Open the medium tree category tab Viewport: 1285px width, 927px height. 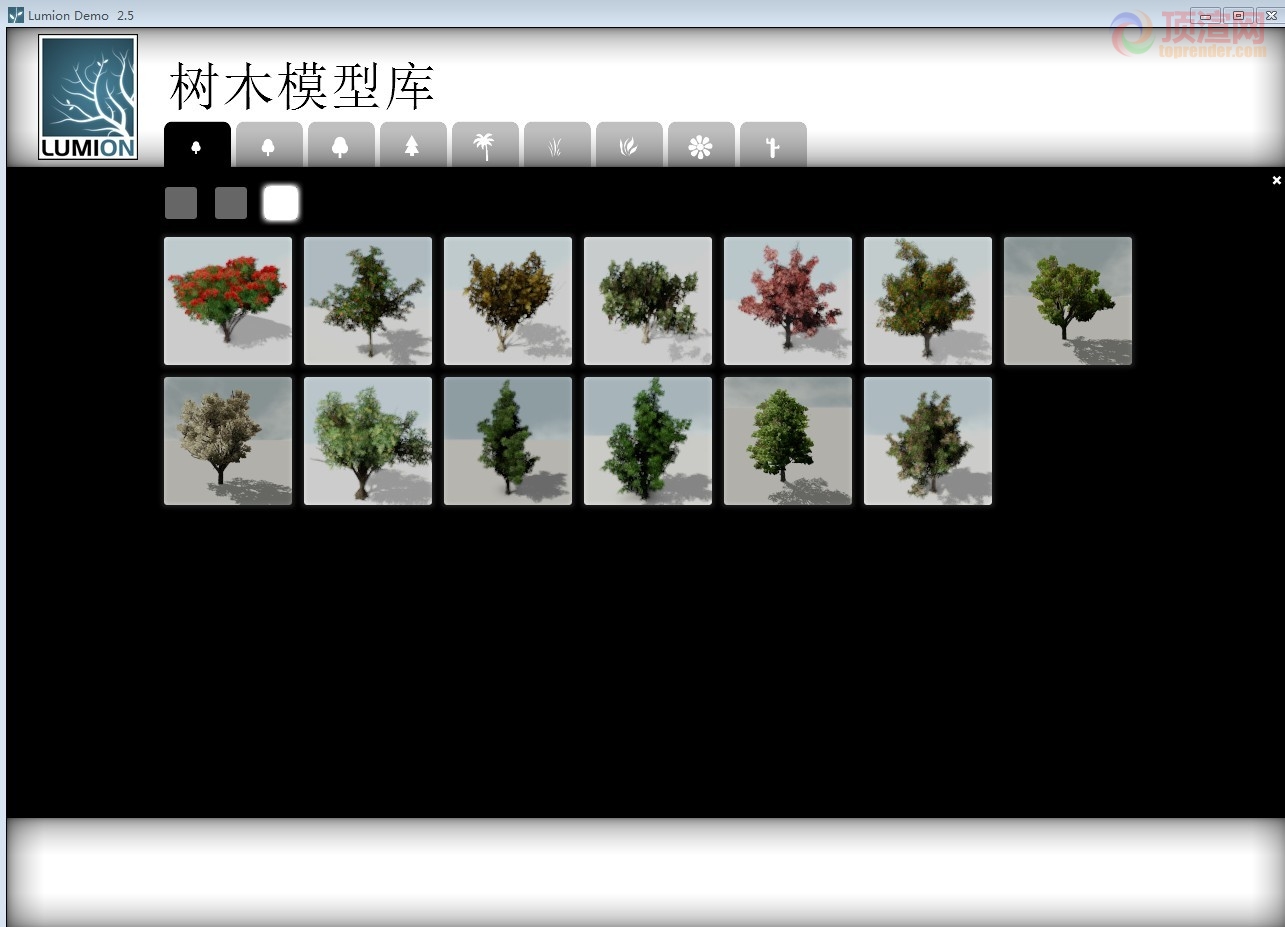click(x=269, y=145)
